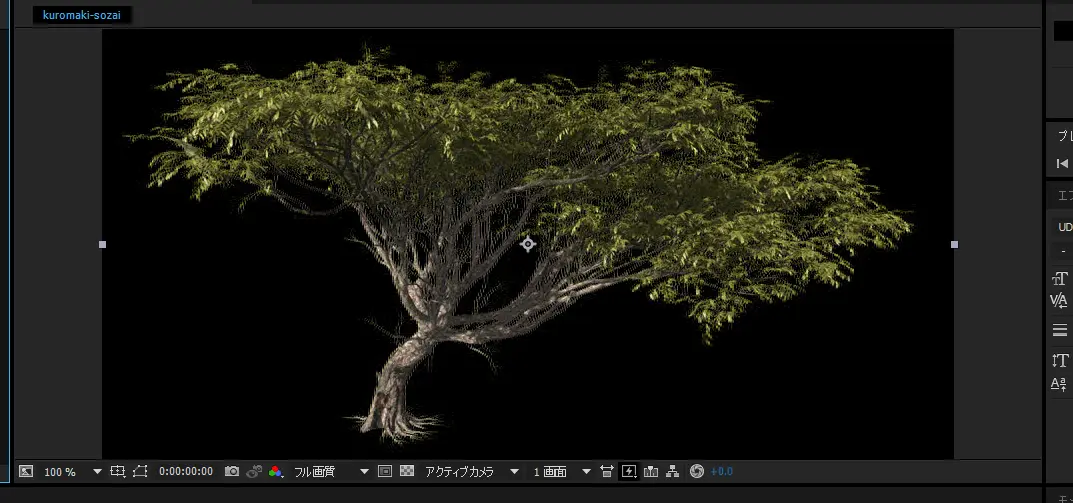Viewport: 1073px width, 503px height.
Task: Click the reset exposure aperture icon
Action: [697, 471]
